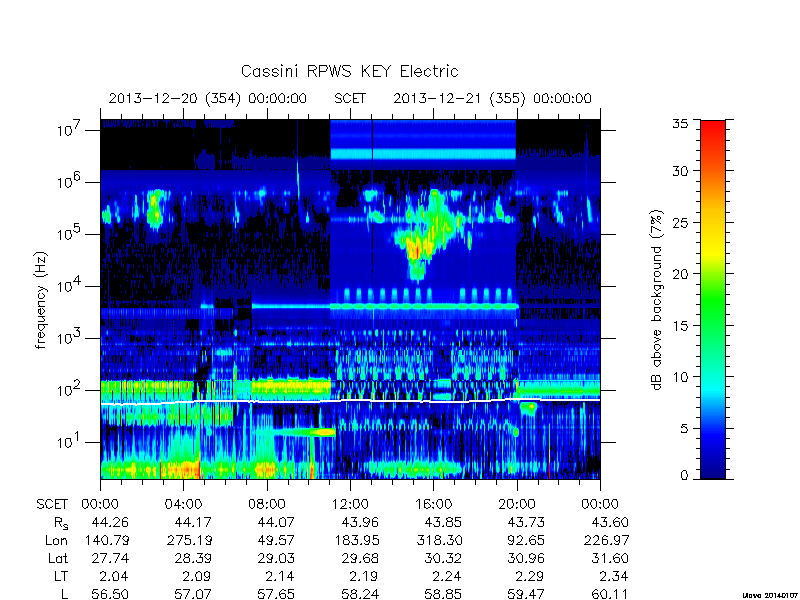
Task: Click frequency axis label 10 to the power 7
Action: pos(70,129)
